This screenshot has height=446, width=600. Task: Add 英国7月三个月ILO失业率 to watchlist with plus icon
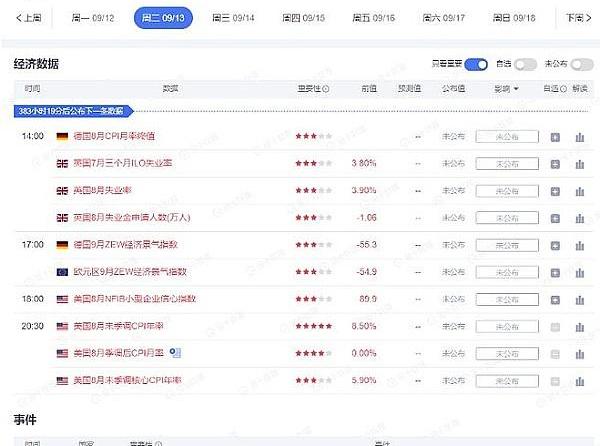pos(555,163)
